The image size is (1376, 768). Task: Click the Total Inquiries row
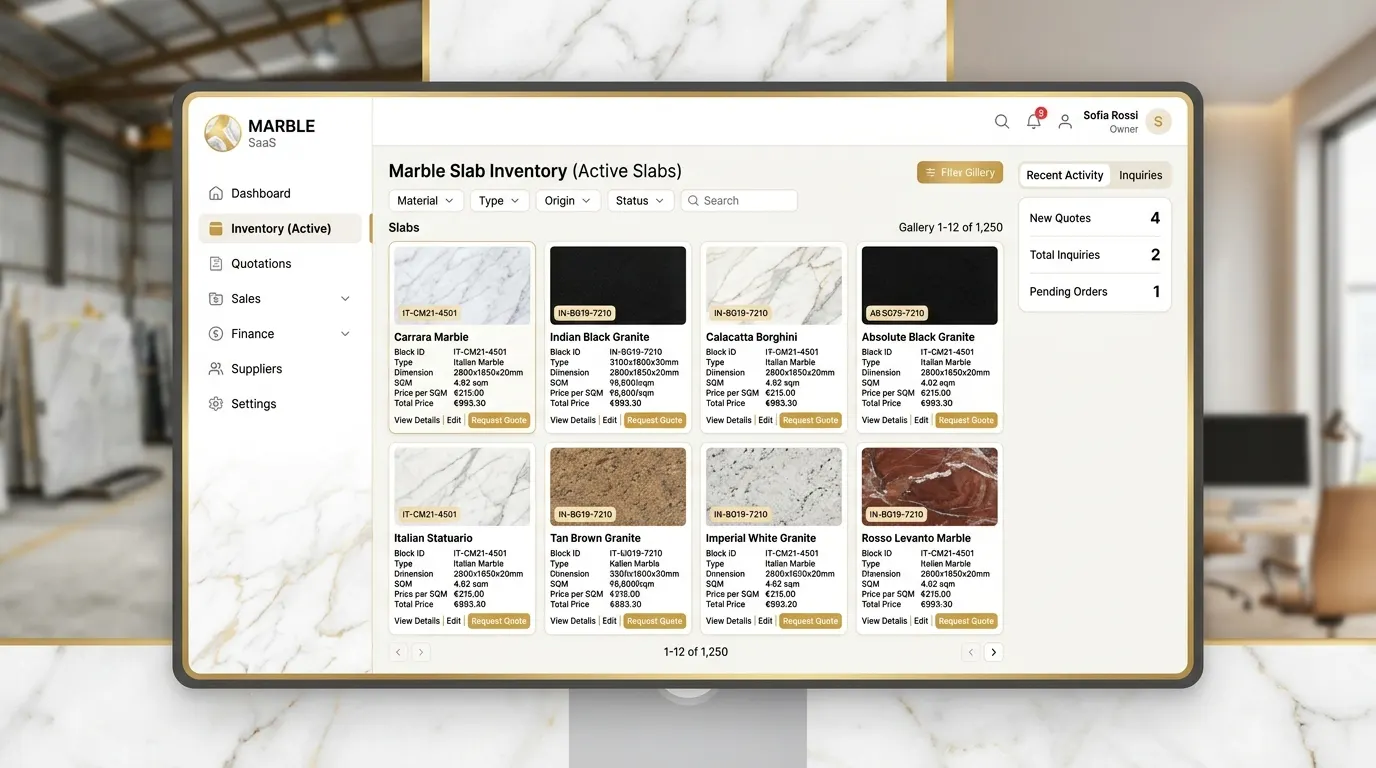[x=1095, y=255]
